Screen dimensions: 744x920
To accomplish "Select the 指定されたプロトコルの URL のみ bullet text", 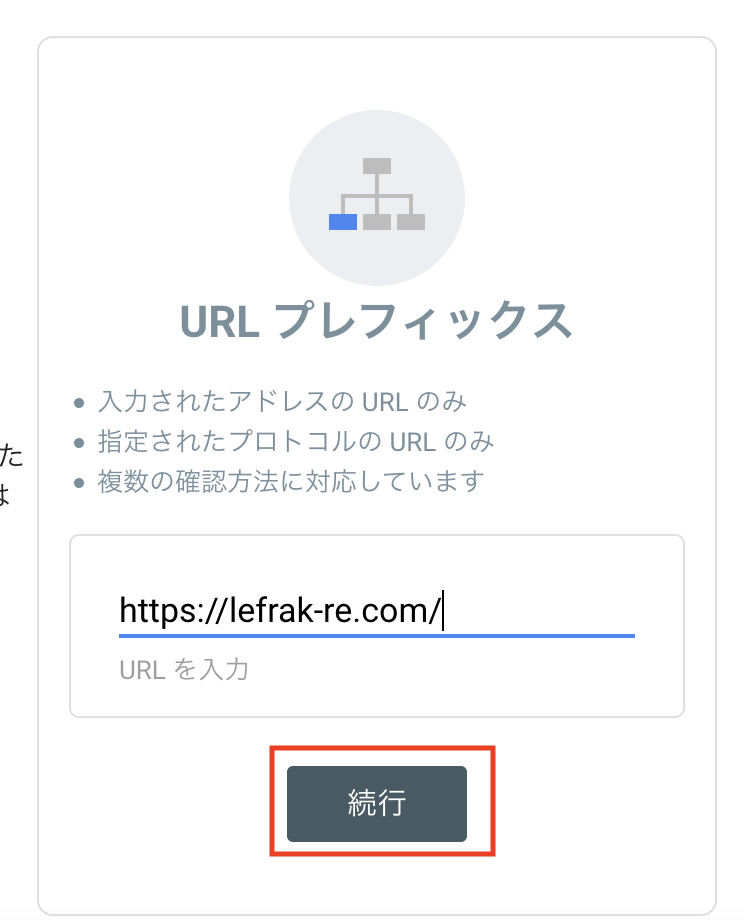I will [296, 442].
